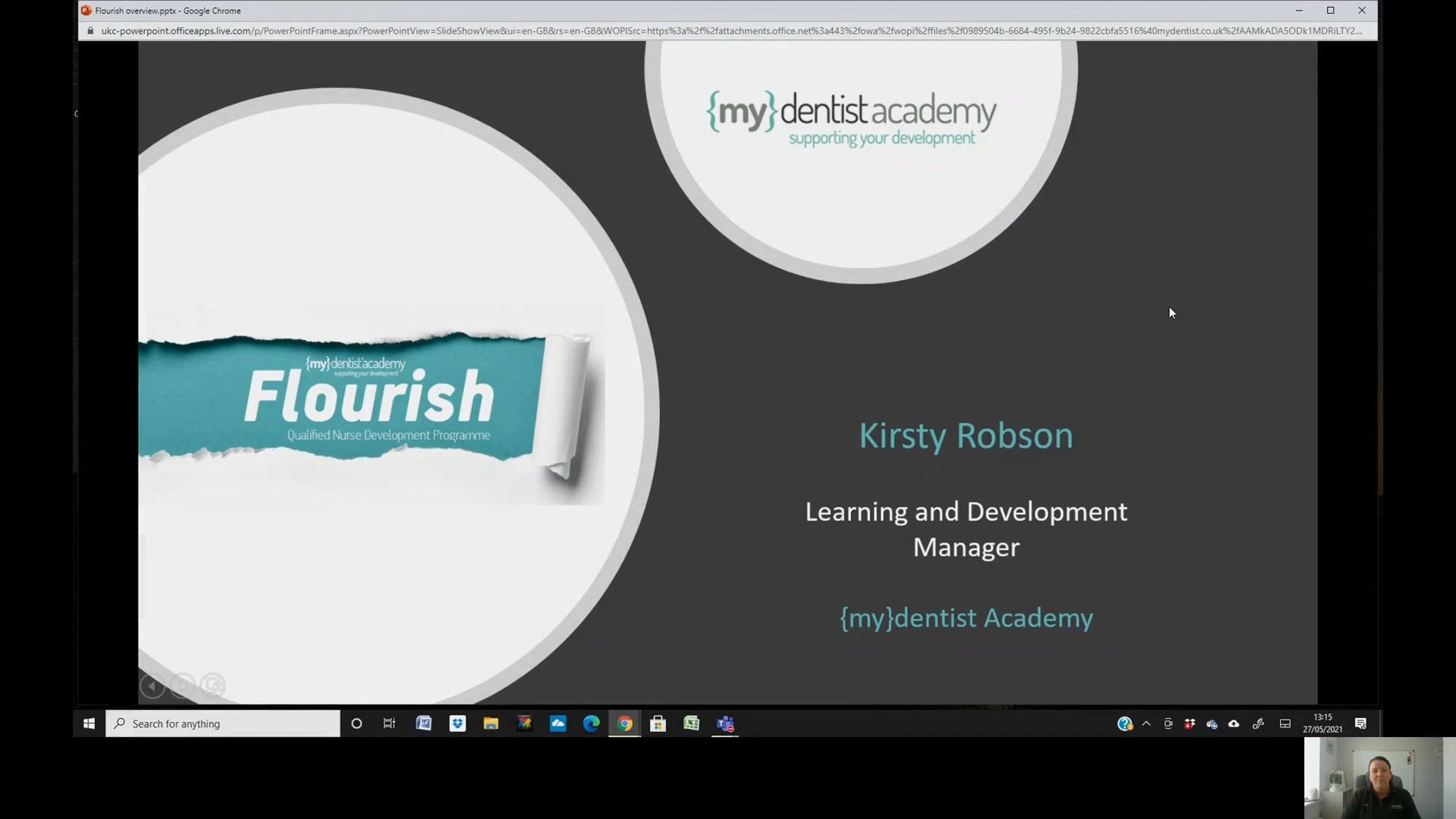Click the mydentist academy logo
Image resolution: width=1456 pixels, height=819 pixels.
(x=851, y=120)
